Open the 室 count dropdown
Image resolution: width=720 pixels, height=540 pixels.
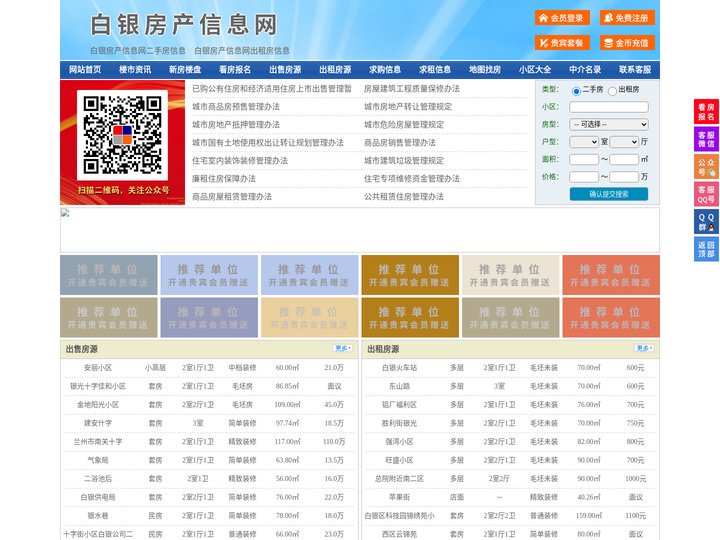pyautogui.click(x=584, y=142)
